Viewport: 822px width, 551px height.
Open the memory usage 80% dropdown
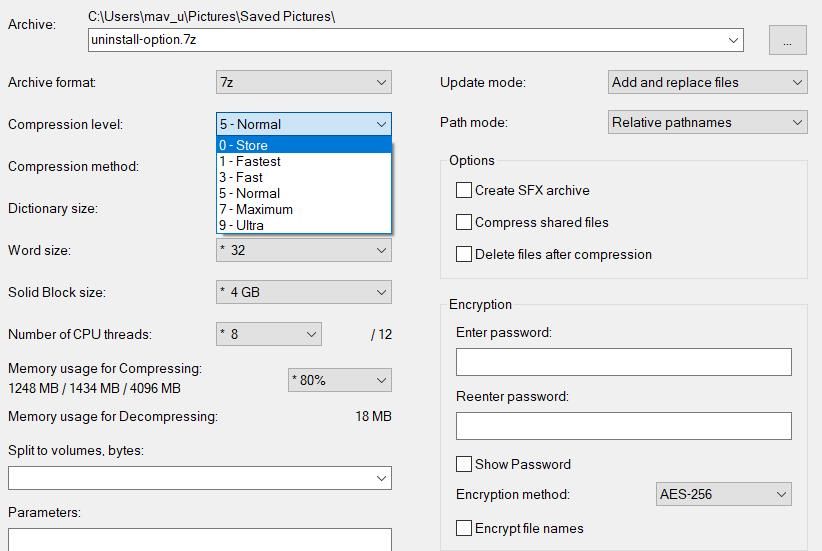[x=340, y=380]
